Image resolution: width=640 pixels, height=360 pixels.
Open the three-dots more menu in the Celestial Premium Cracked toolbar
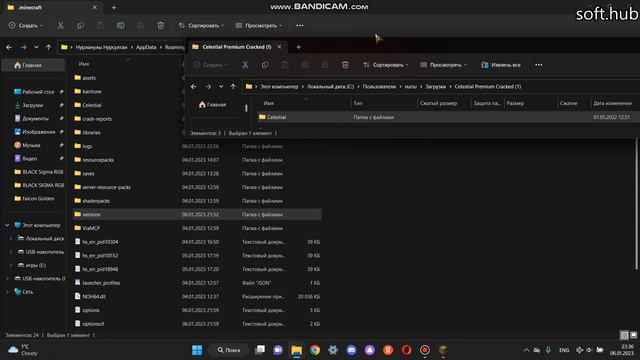coord(539,65)
